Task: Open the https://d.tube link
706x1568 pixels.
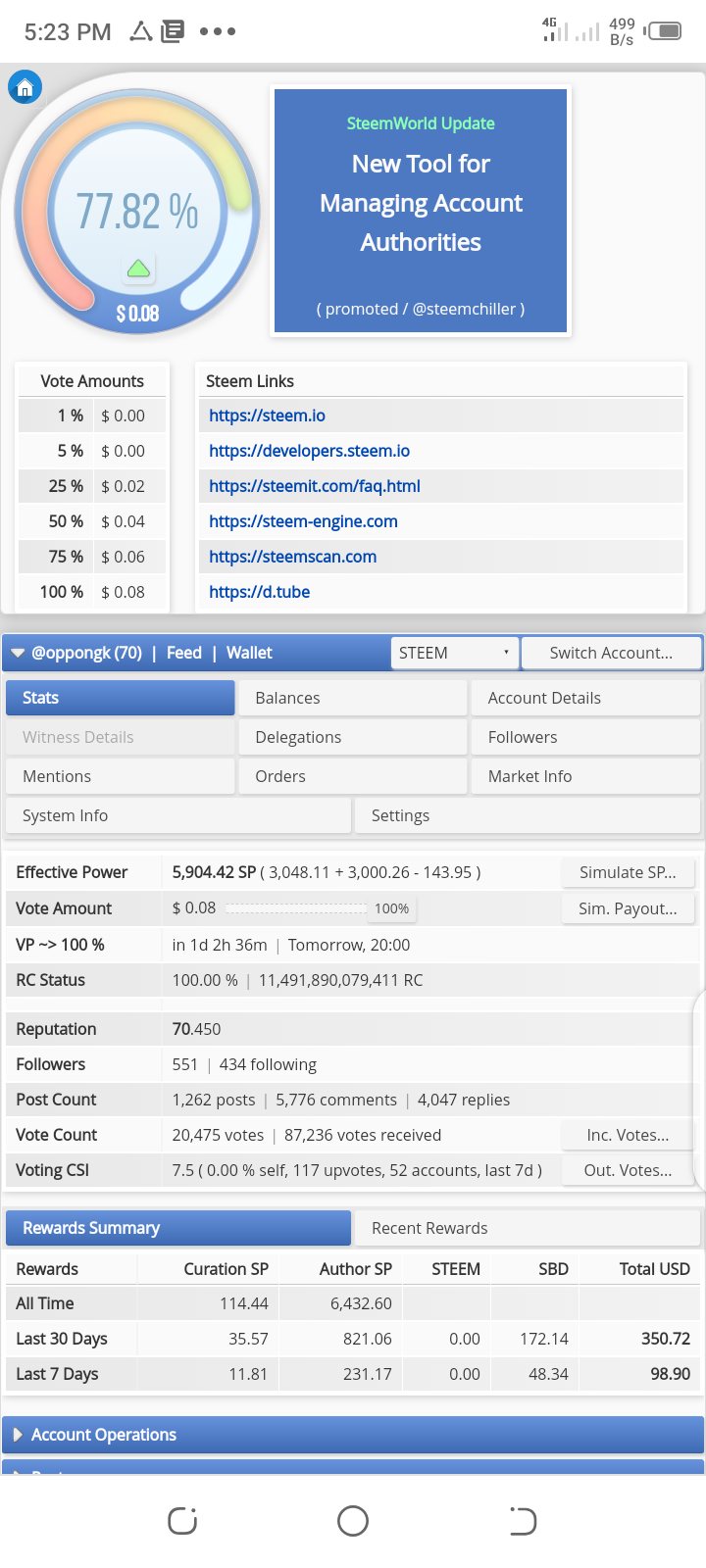Action: coord(259,592)
